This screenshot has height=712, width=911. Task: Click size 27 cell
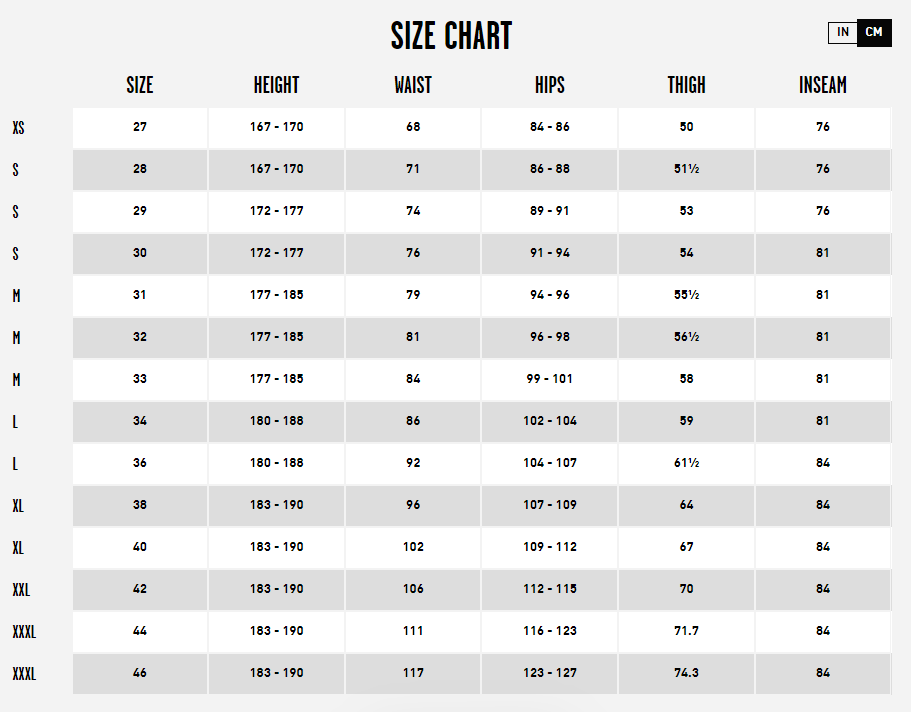click(x=140, y=127)
